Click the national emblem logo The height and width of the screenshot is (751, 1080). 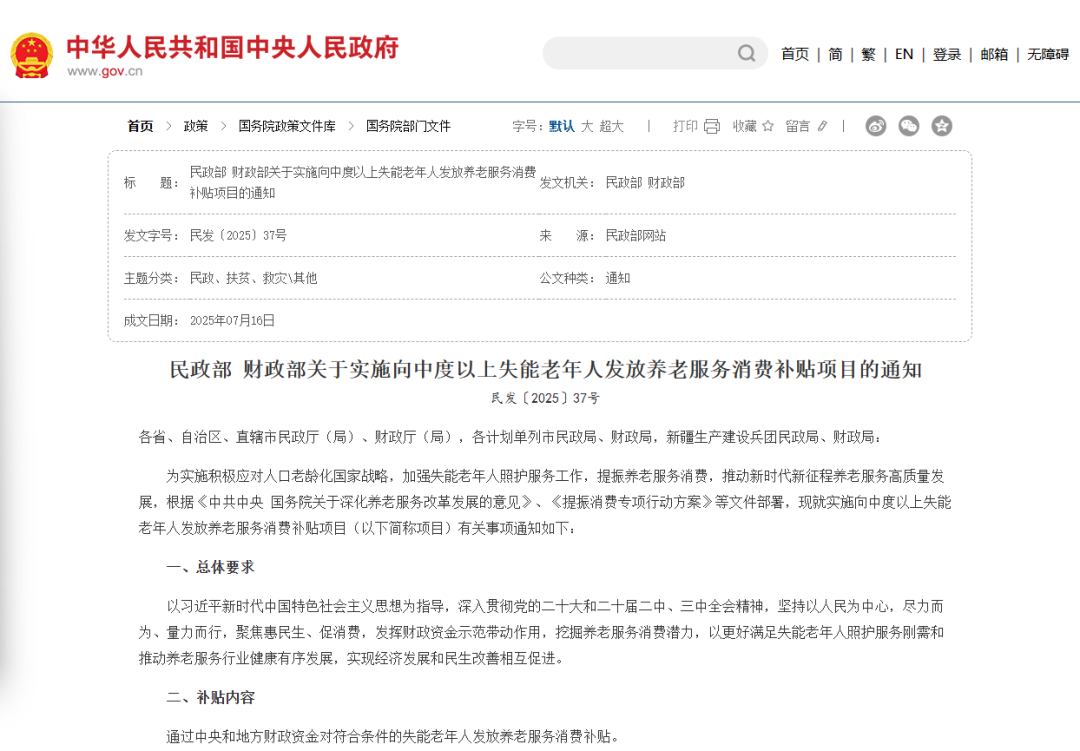coord(31,53)
